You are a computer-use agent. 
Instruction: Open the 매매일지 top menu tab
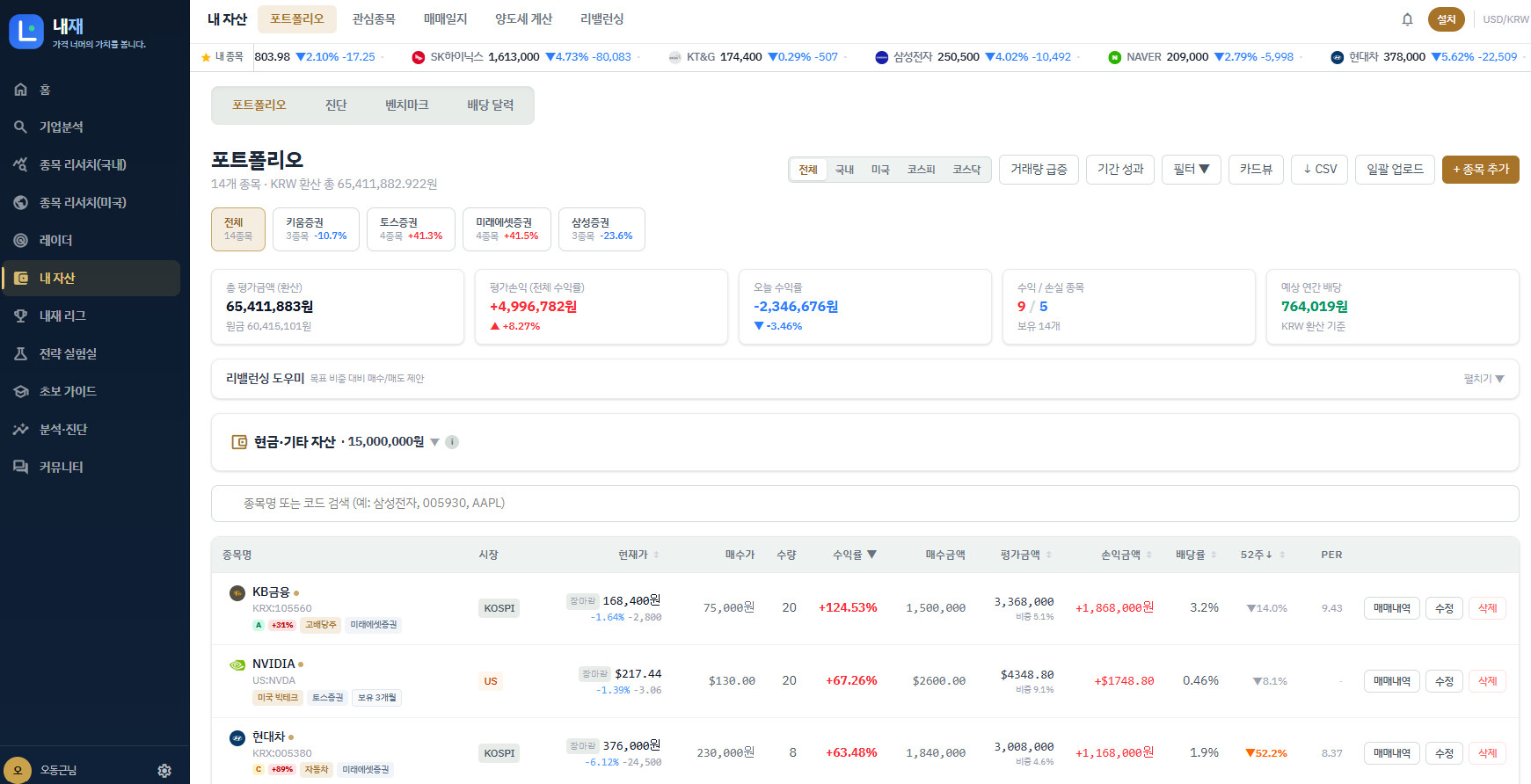pyautogui.click(x=445, y=19)
